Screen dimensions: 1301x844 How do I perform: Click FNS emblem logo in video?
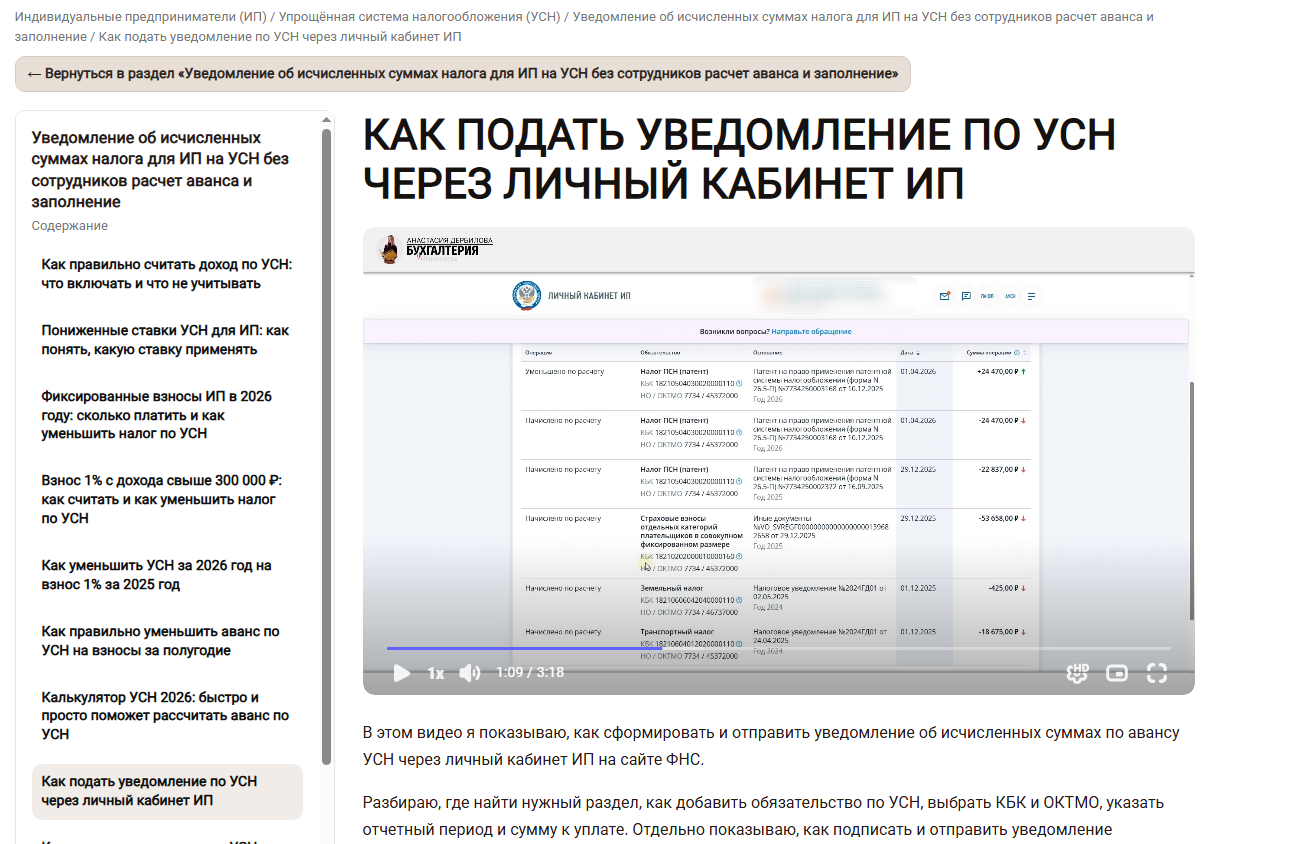click(x=526, y=296)
